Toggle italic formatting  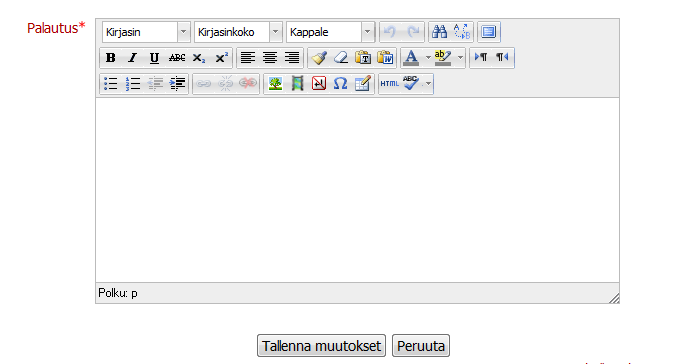pyautogui.click(x=132, y=58)
